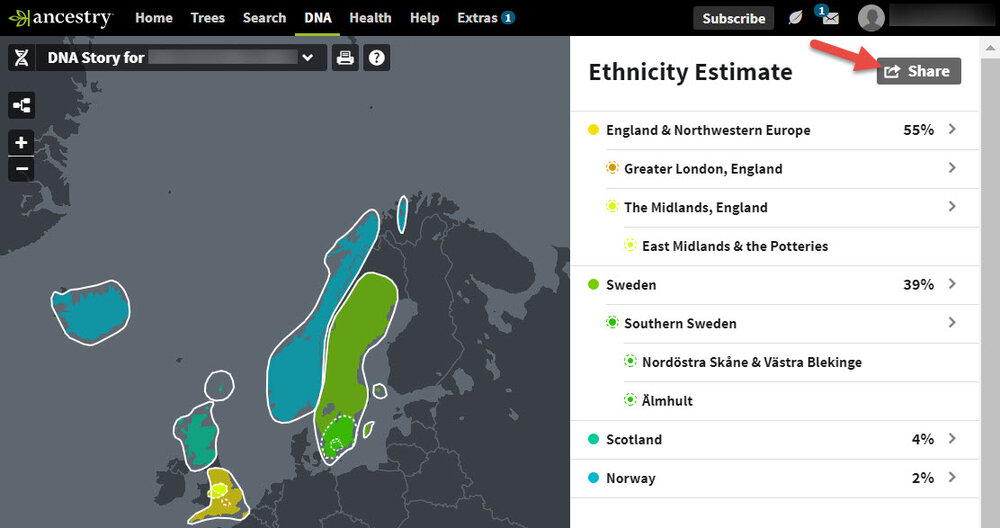Click The Midlands community icon
Viewport: 1000px width, 528px height.
tap(612, 207)
